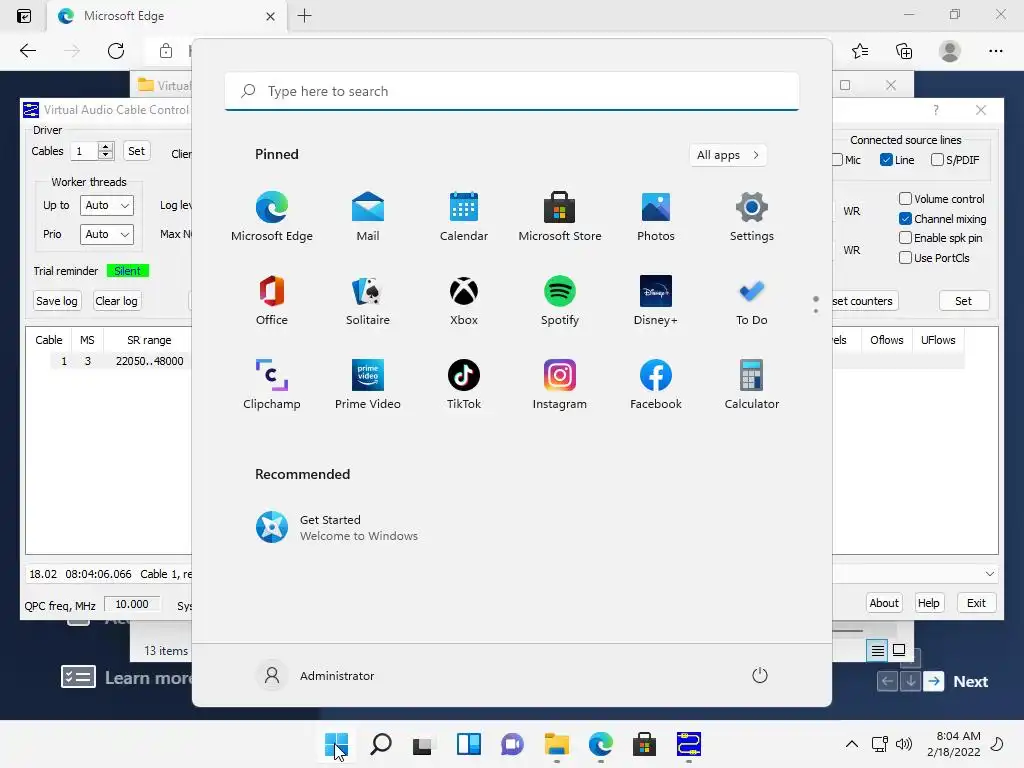Open Edge Collections icon
The width and height of the screenshot is (1024, 768).
click(x=904, y=51)
